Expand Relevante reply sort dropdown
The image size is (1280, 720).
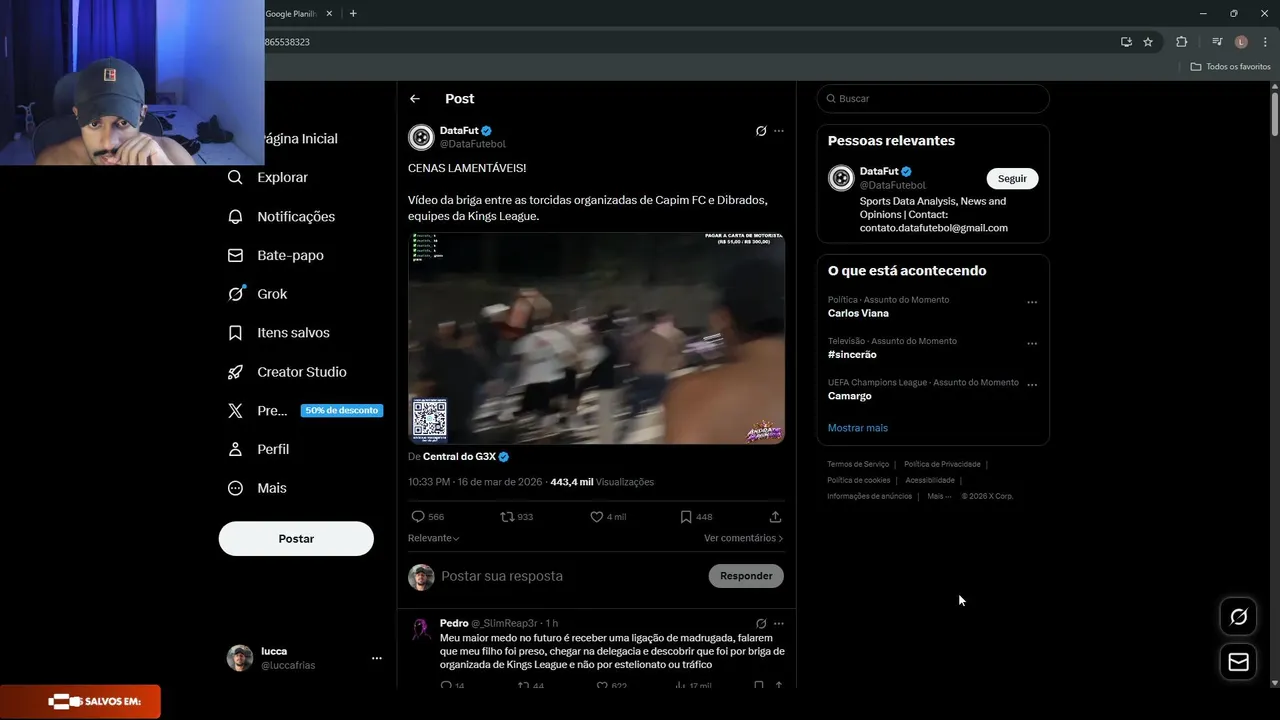click(x=434, y=538)
